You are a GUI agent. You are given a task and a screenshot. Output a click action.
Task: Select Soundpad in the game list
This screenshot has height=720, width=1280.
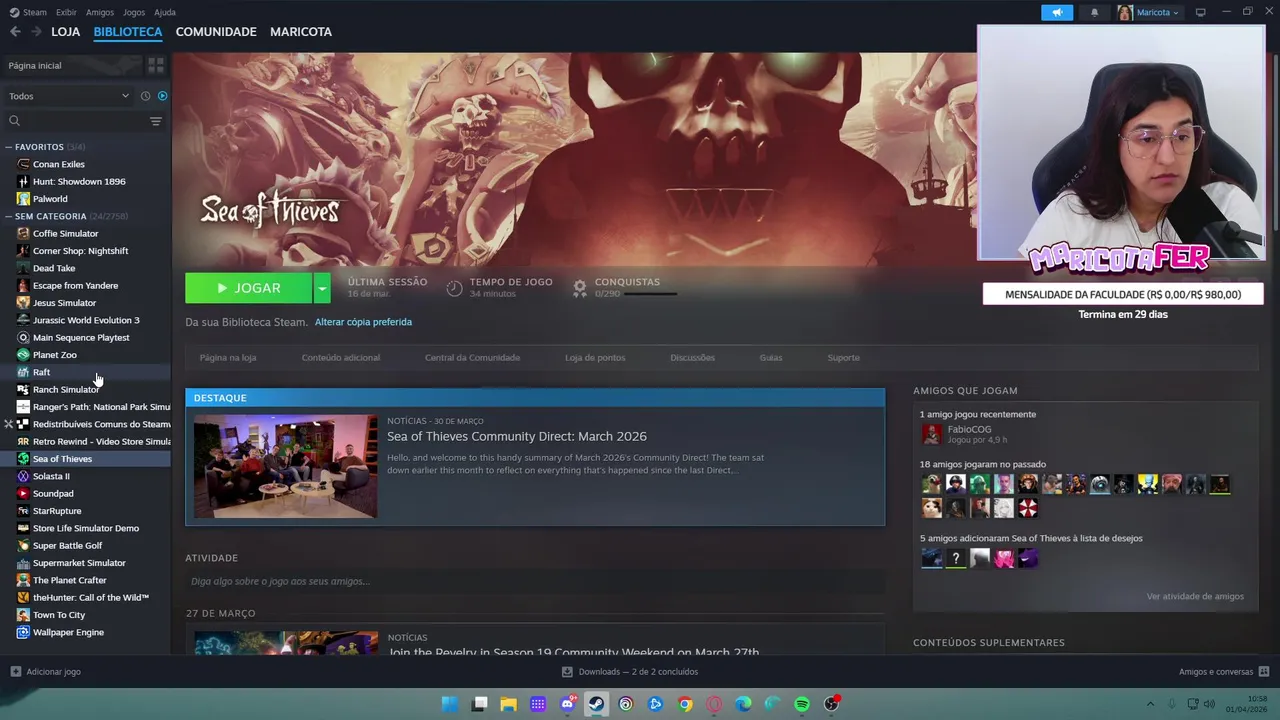53,493
